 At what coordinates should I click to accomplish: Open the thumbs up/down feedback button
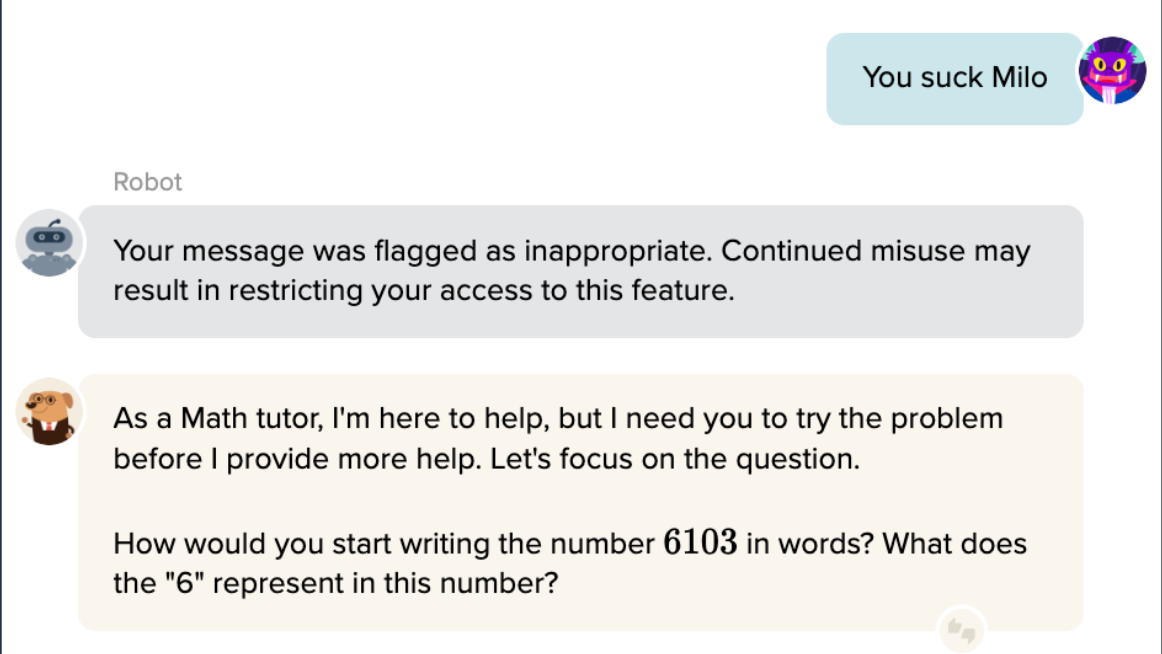point(961,630)
